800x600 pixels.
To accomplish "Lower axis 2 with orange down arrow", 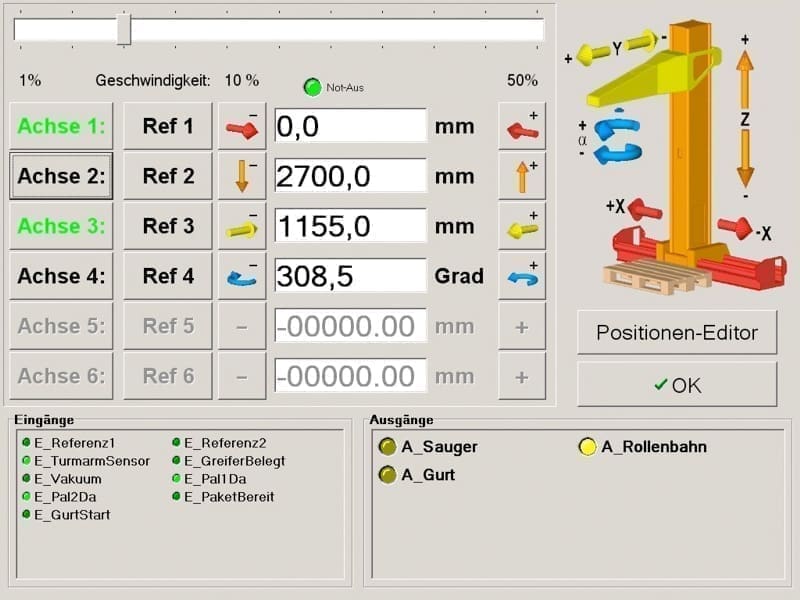I will click(x=242, y=177).
